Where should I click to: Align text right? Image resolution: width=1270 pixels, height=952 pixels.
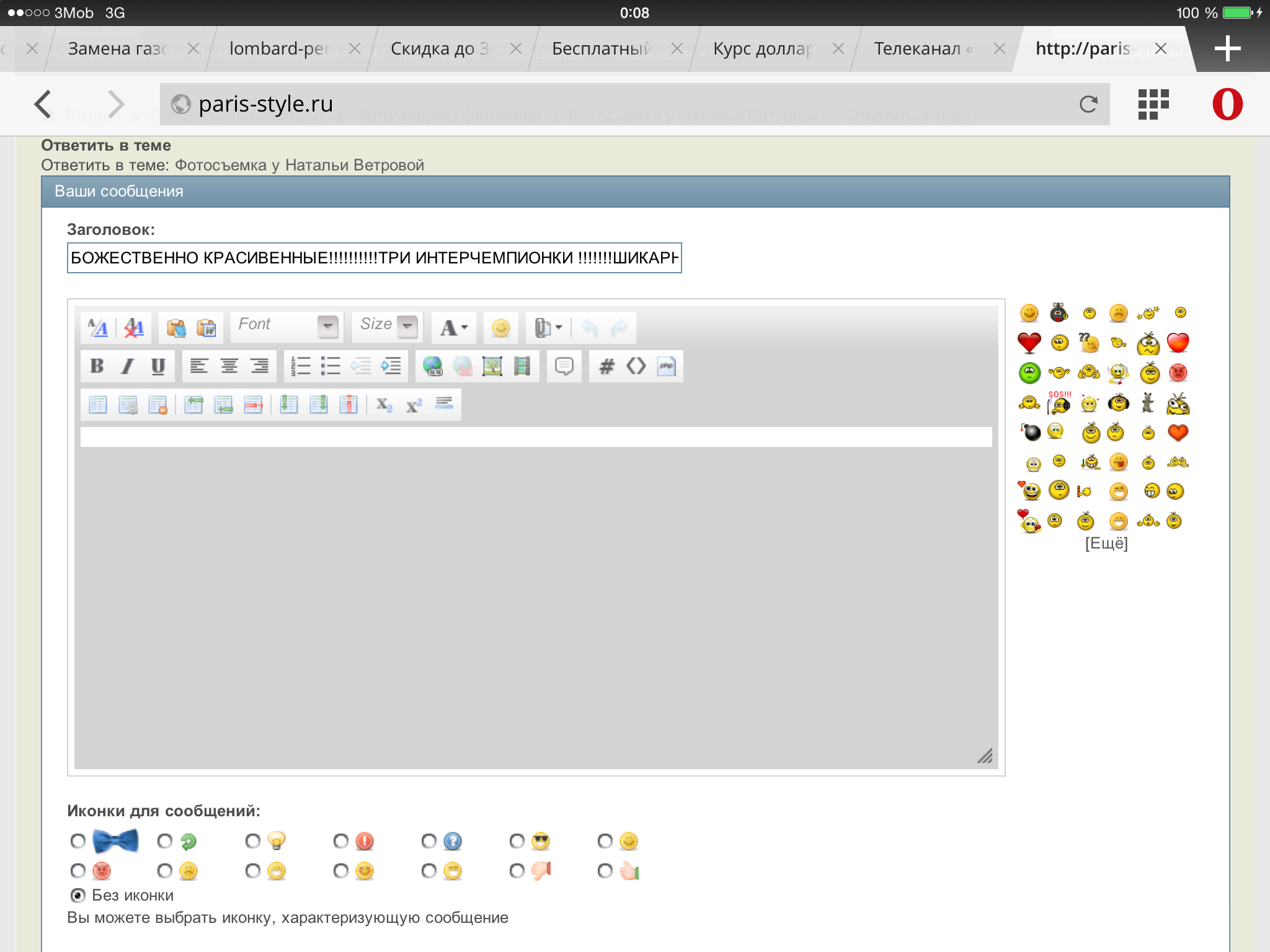pos(259,366)
